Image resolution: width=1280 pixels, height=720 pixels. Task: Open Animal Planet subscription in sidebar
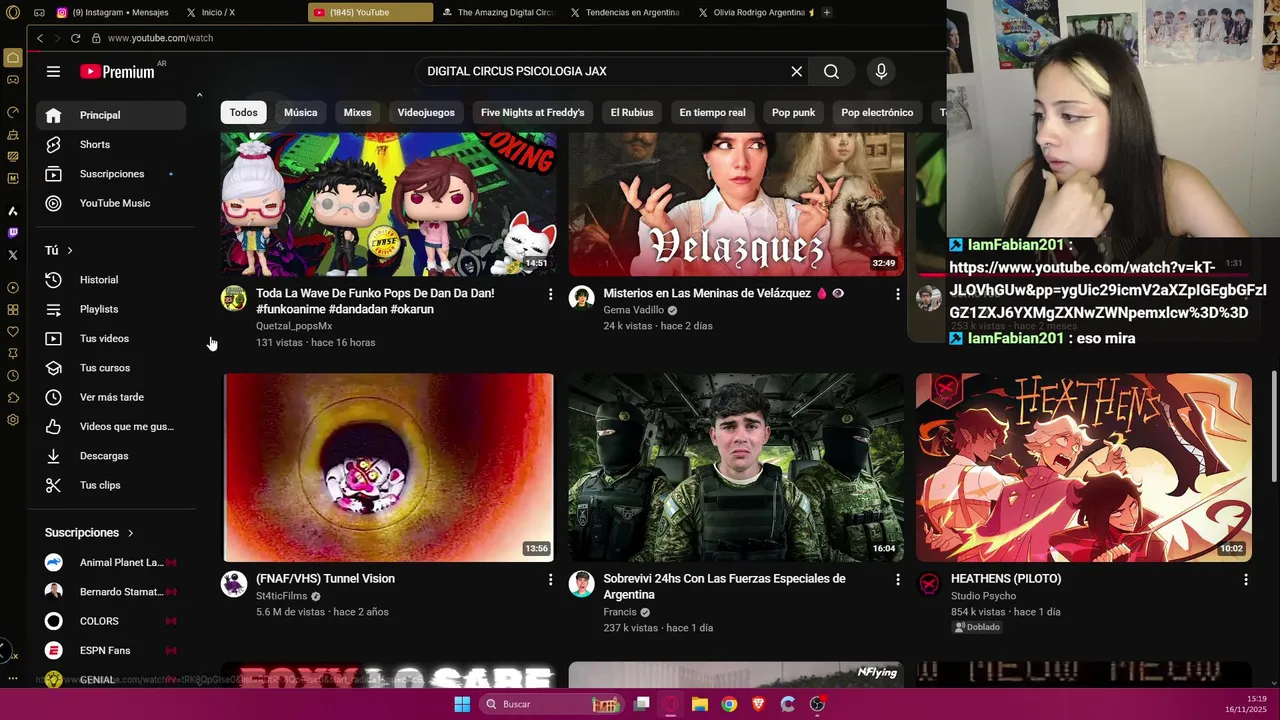111,563
